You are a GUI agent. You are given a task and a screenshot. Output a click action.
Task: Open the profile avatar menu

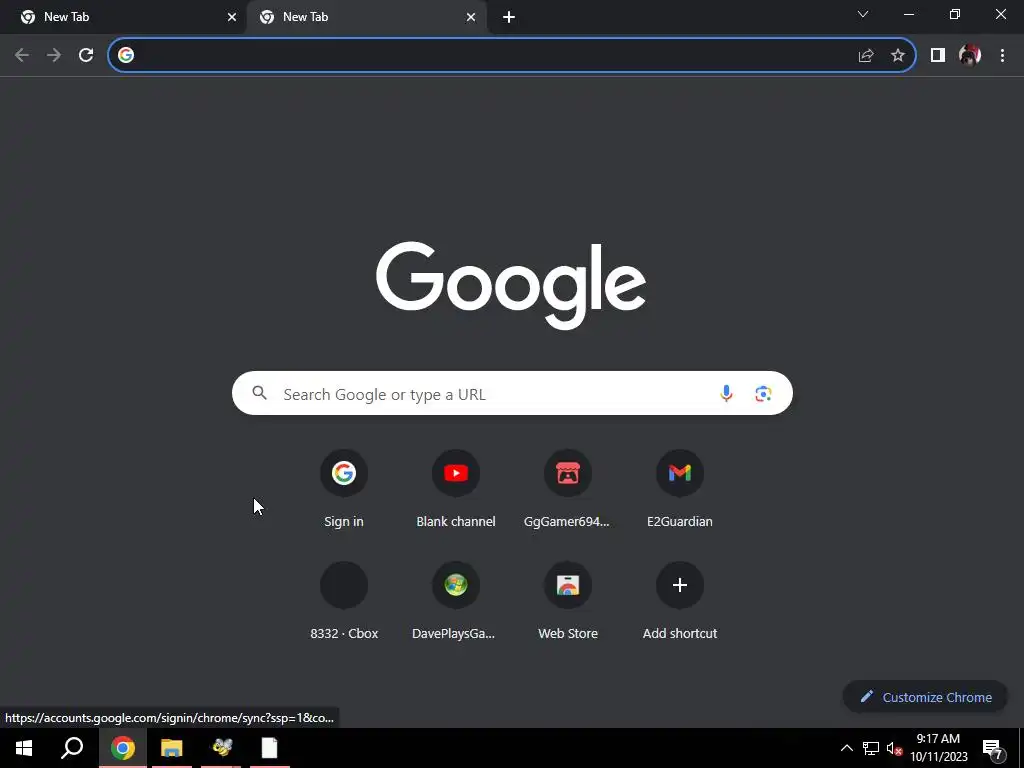click(x=970, y=56)
